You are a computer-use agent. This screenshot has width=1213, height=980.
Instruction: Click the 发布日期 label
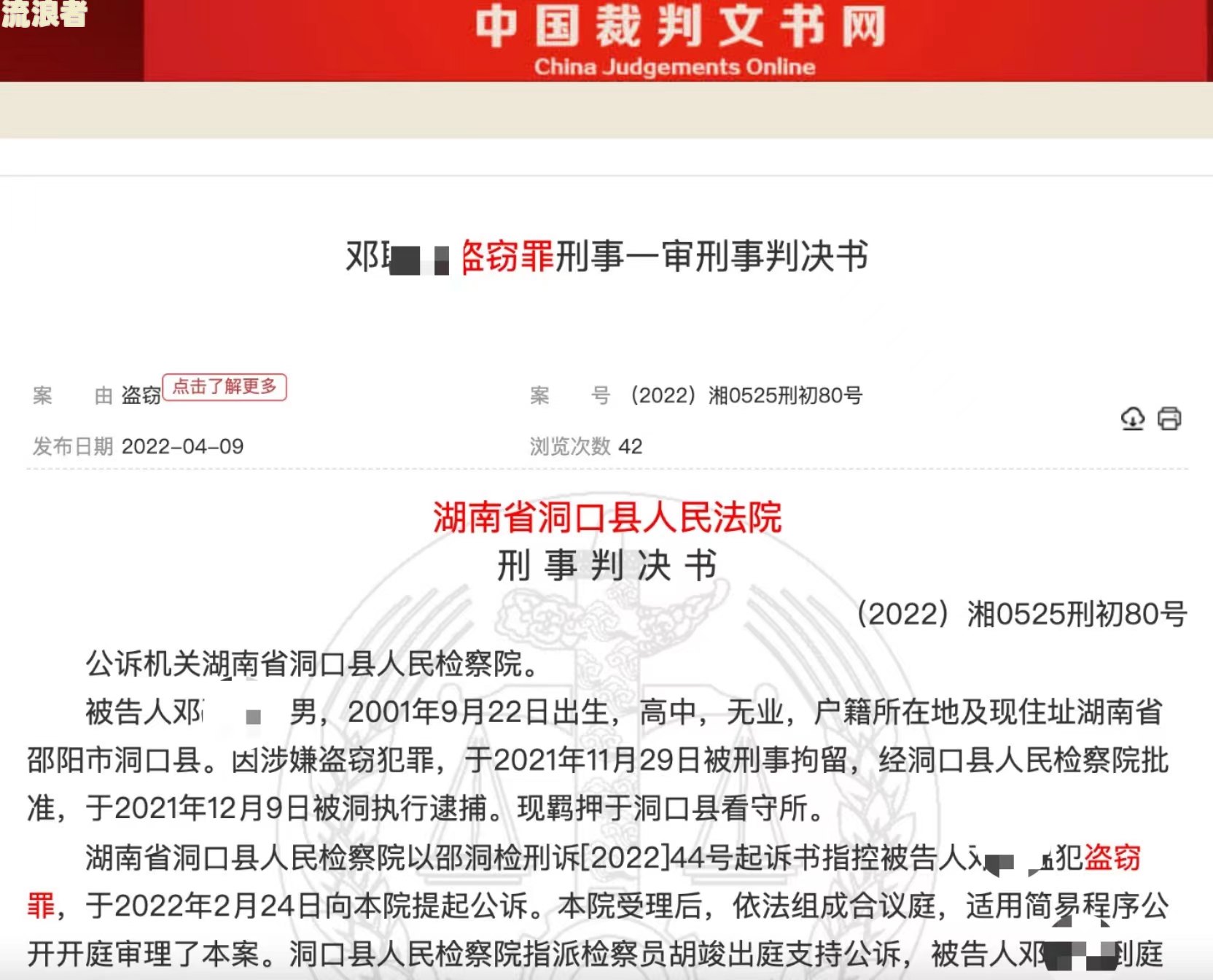(73, 446)
